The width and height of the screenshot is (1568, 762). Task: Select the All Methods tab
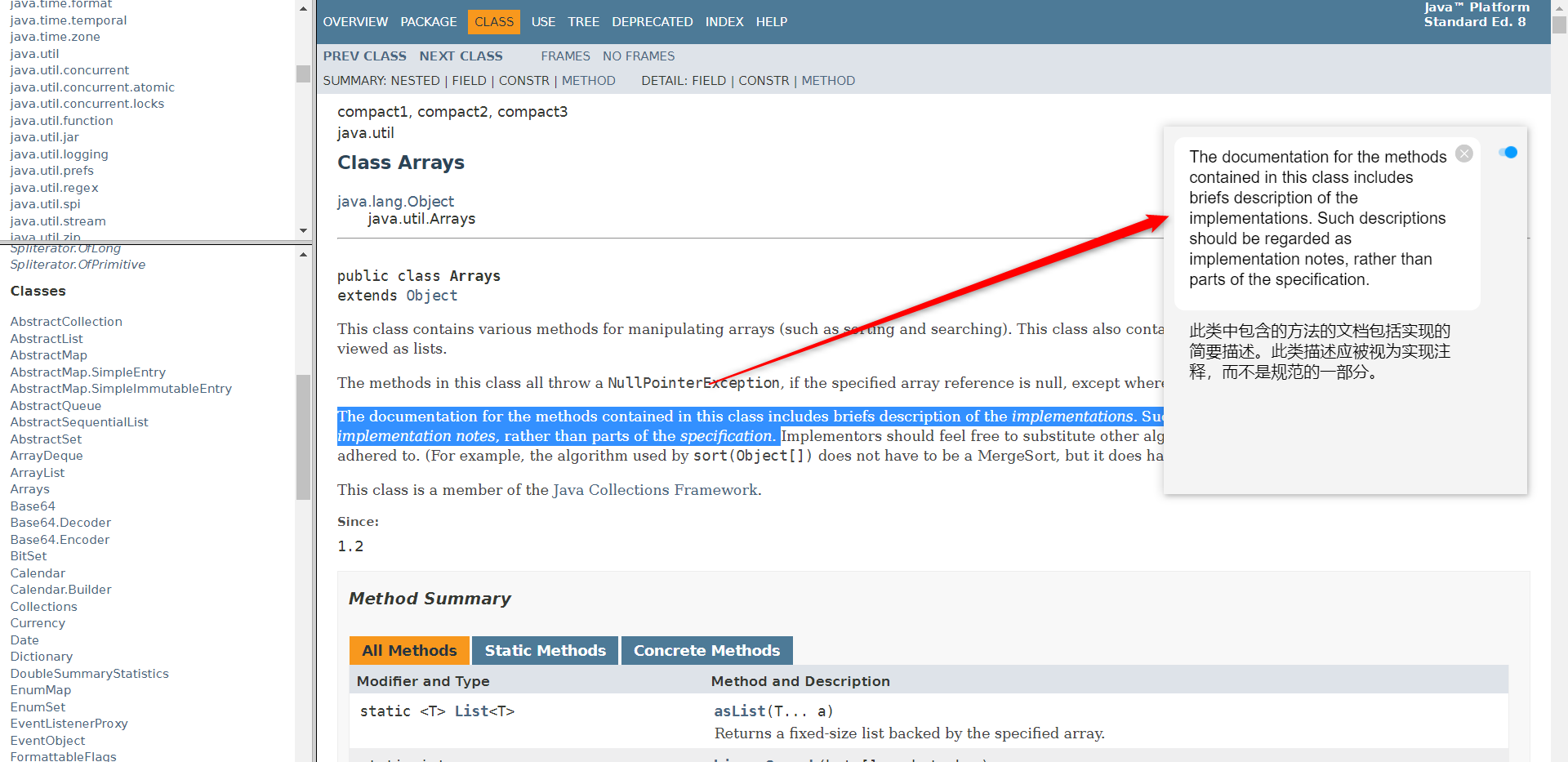tap(409, 651)
